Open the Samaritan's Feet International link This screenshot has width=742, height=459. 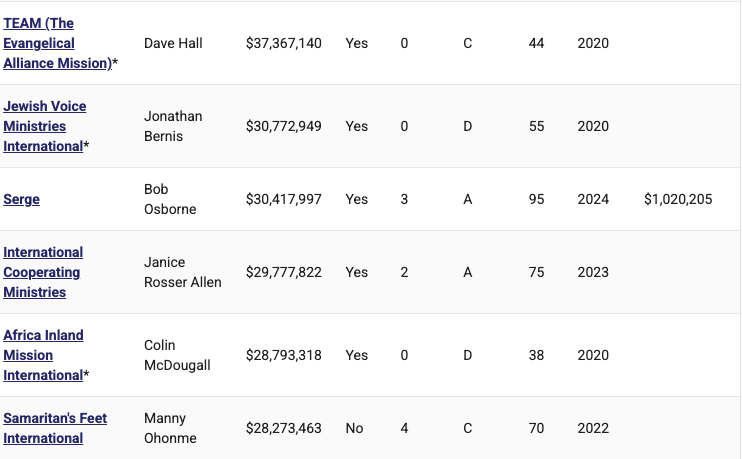click(55, 428)
